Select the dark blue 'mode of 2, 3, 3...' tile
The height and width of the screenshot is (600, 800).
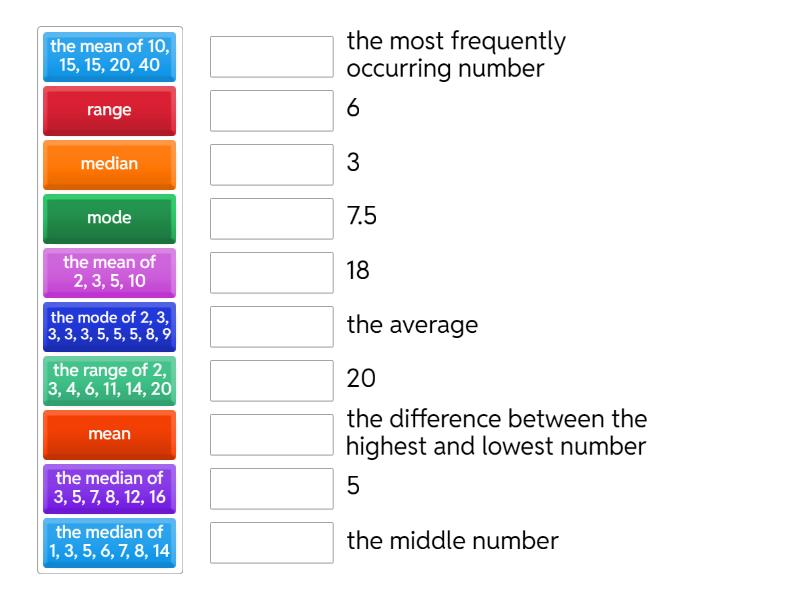point(110,326)
